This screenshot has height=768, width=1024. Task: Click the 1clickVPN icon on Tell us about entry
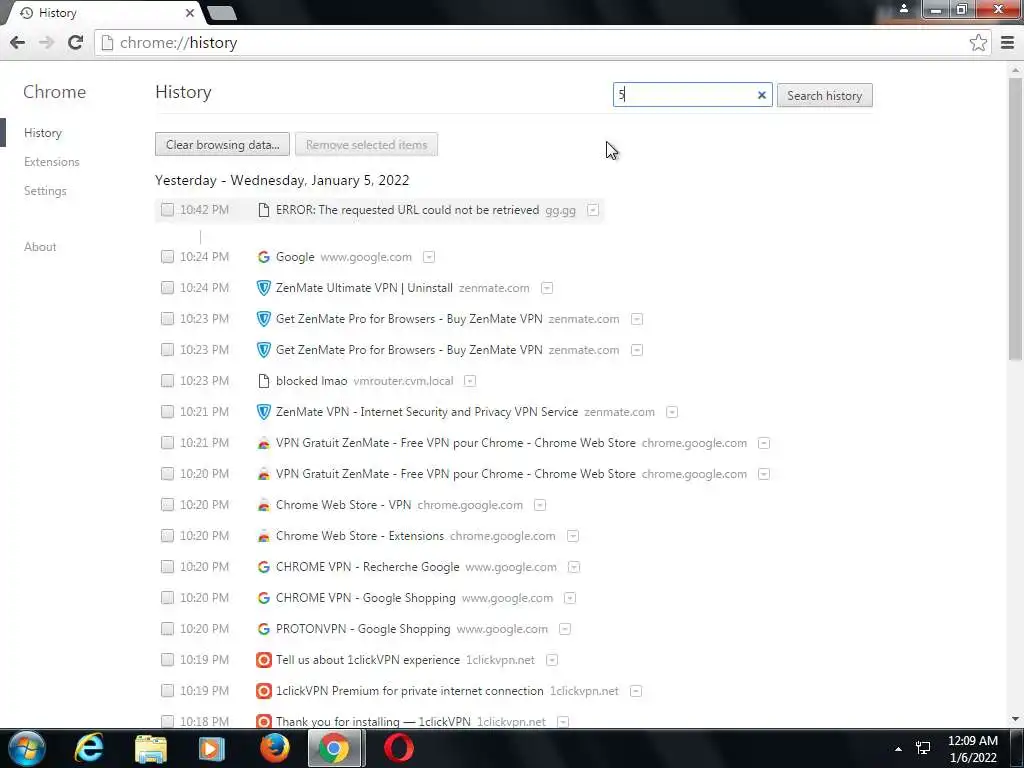[x=263, y=660]
